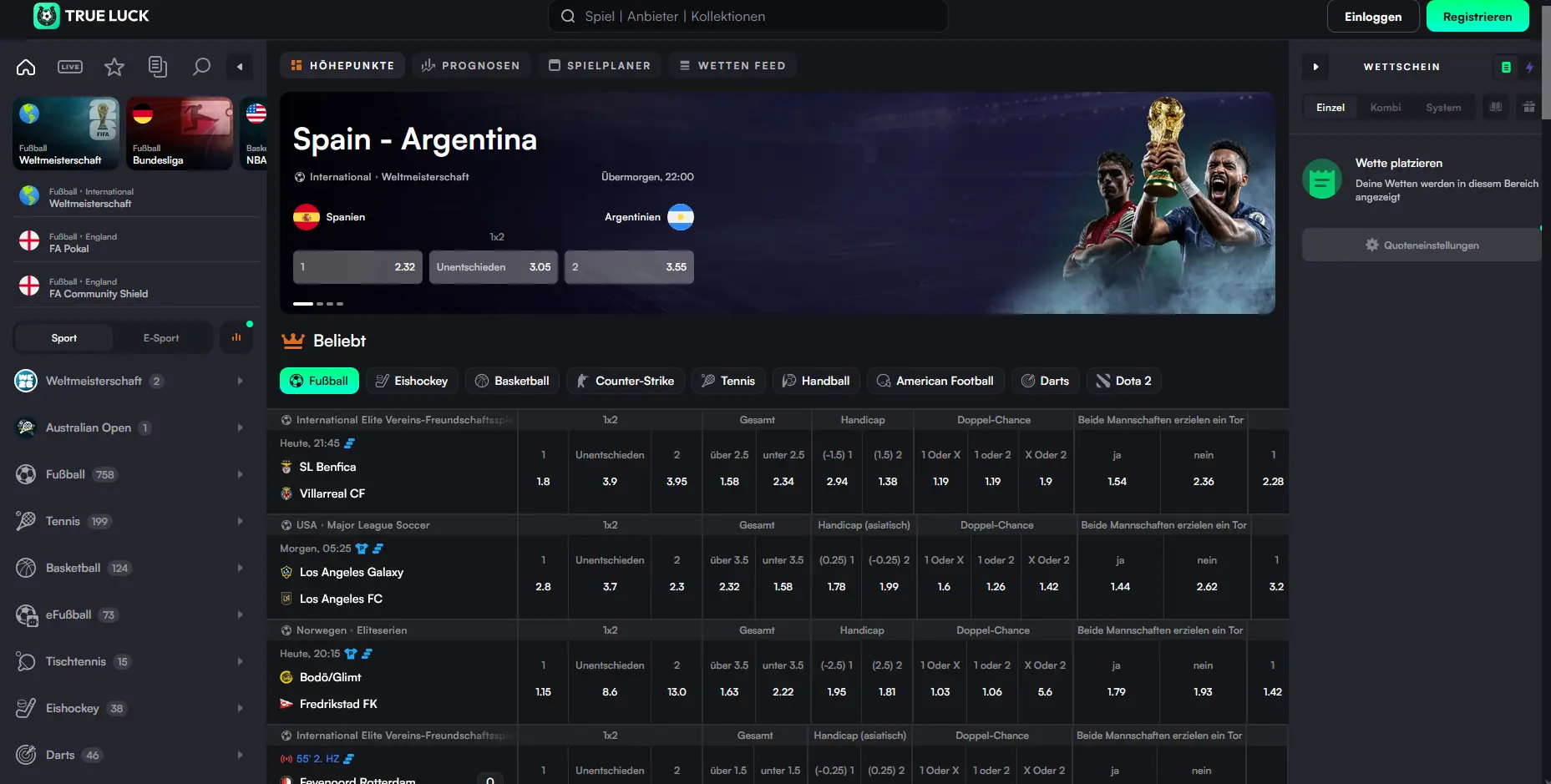Image resolution: width=1551 pixels, height=784 pixels.
Task: Select Eishockey popular filter chip
Action: pos(412,381)
